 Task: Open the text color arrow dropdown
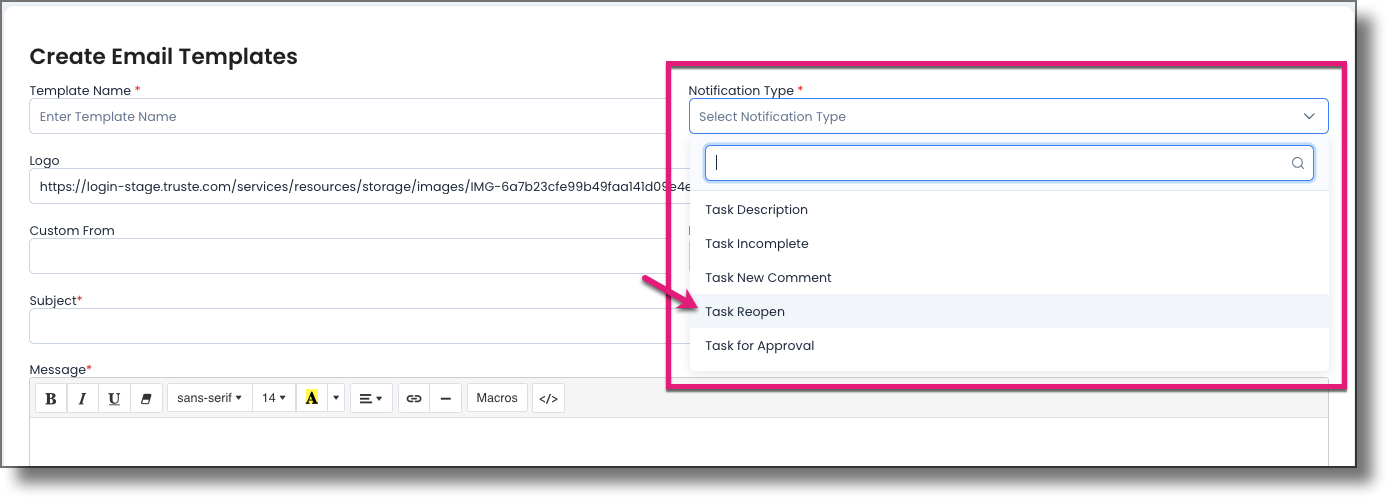pyautogui.click(x=337, y=398)
